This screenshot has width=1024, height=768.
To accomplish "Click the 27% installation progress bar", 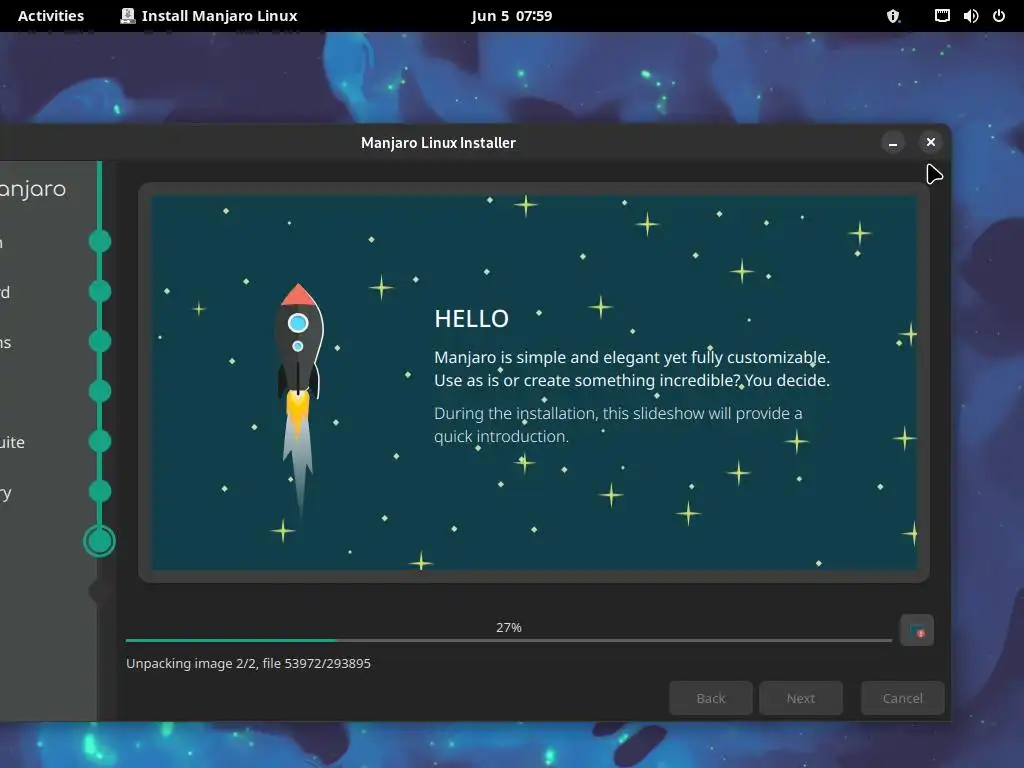I will (x=509, y=640).
